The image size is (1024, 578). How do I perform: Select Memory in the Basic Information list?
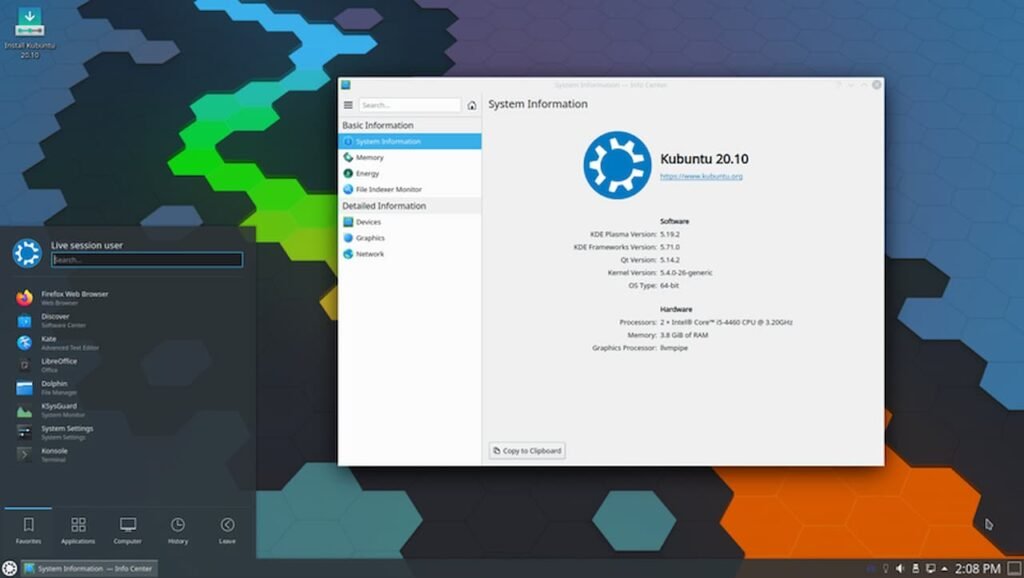369,158
